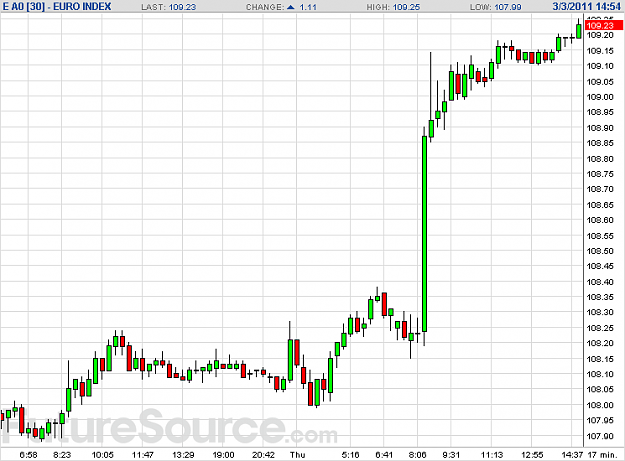Viewport: 625px width, 461px height.
Task: Click the 109.05 price axis label
Action: click(x=600, y=82)
